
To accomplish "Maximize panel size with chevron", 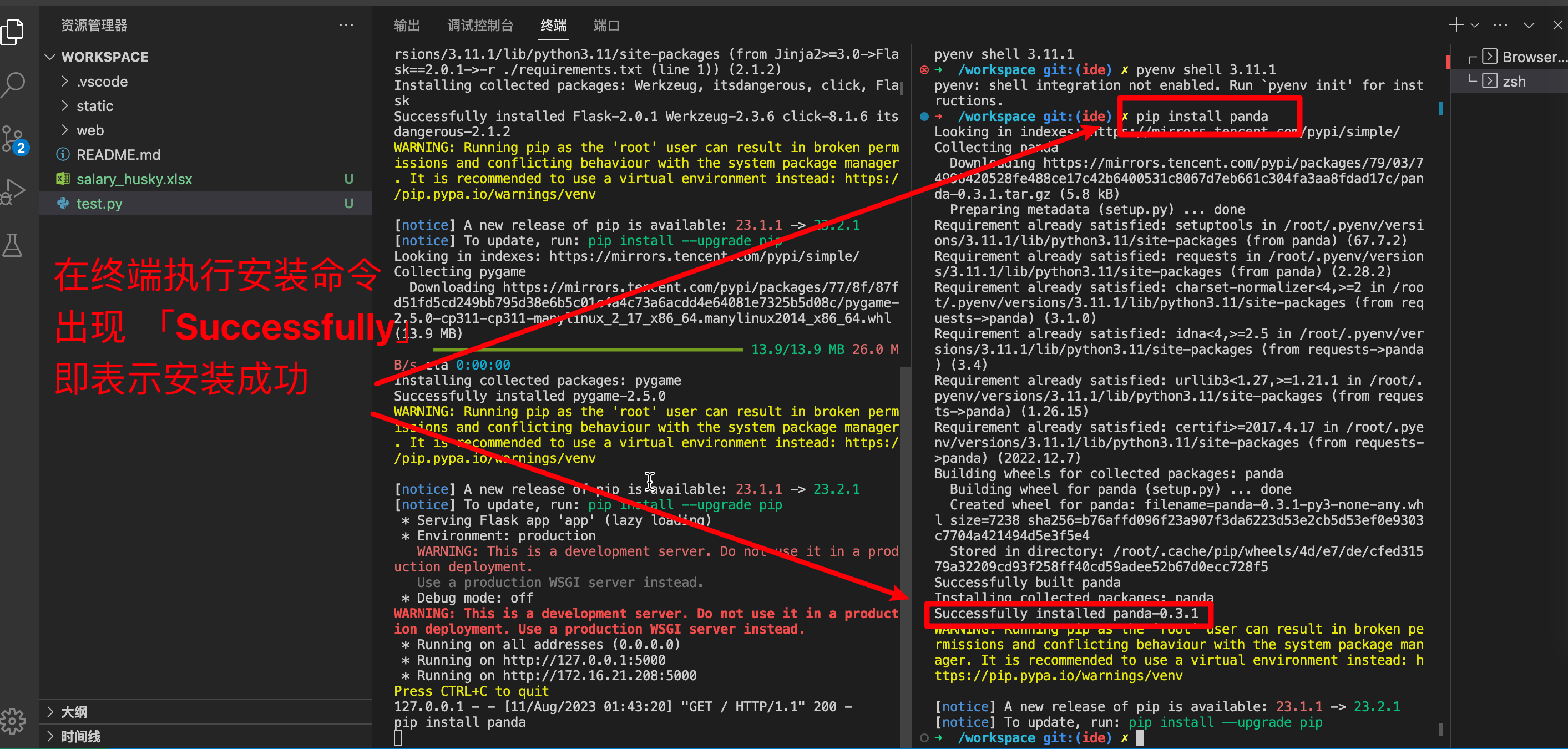I will (1529, 25).
